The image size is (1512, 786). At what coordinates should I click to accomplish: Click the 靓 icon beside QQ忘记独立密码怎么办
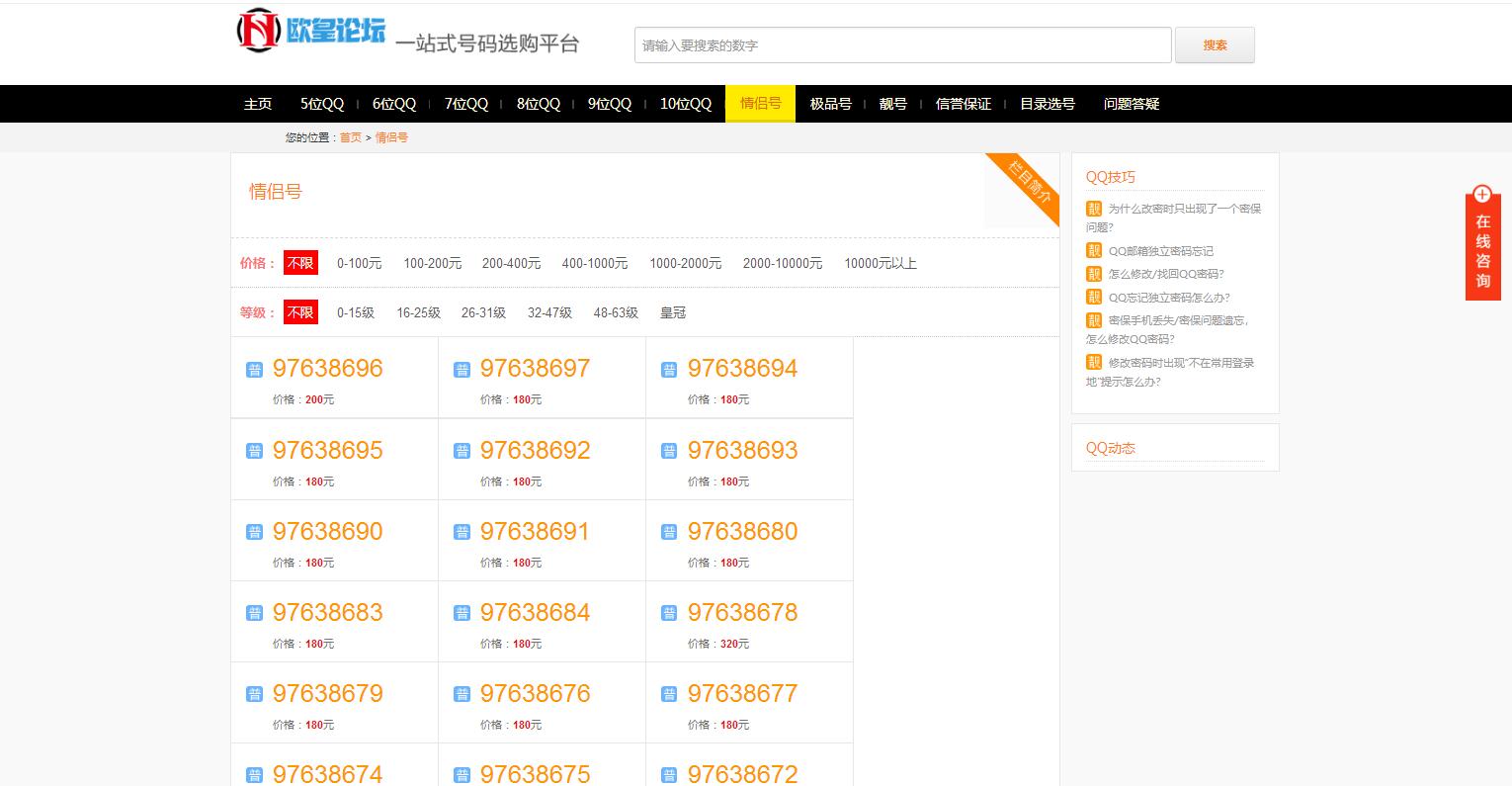coord(1094,297)
